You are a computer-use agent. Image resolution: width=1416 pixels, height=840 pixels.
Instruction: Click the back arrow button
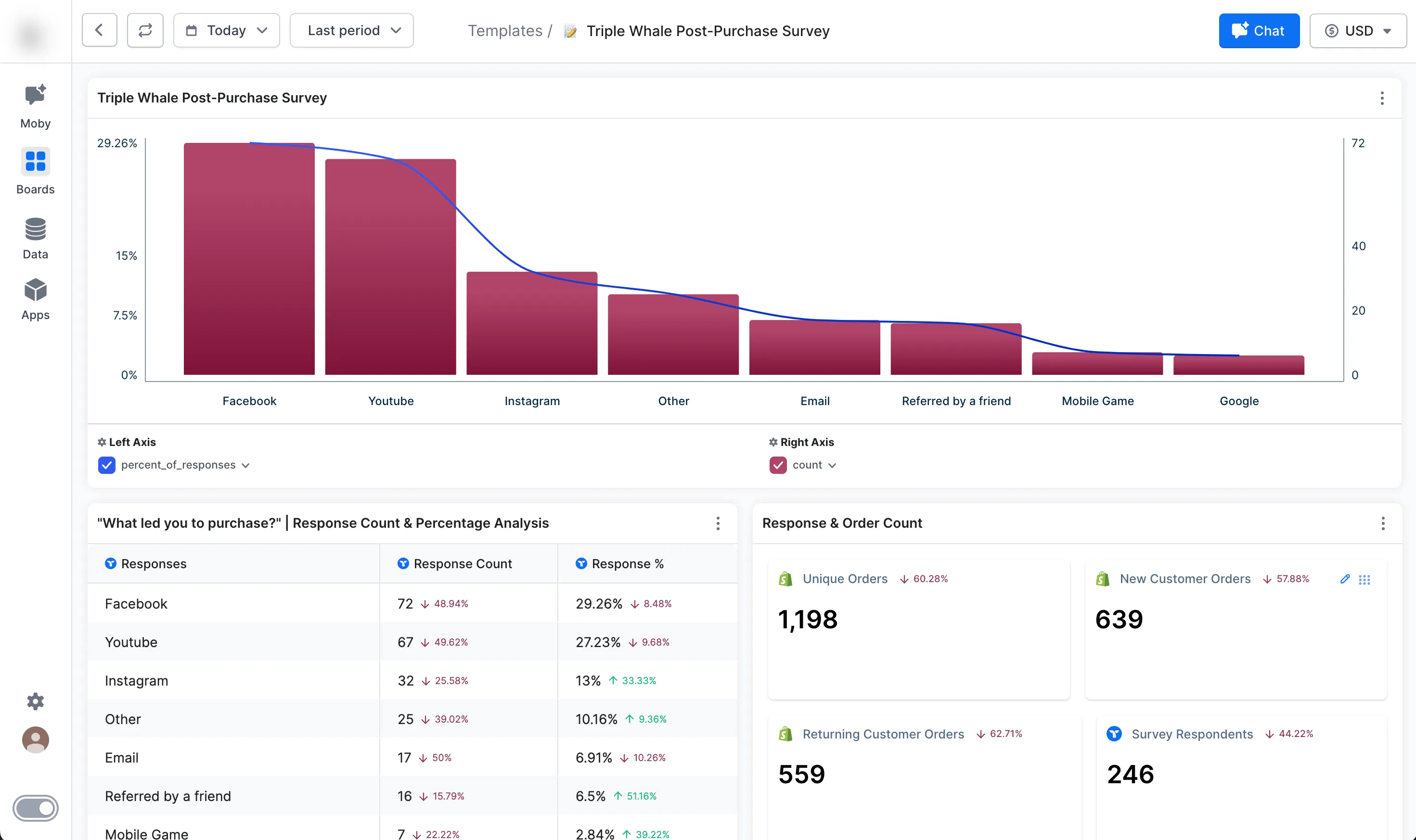[x=99, y=31]
